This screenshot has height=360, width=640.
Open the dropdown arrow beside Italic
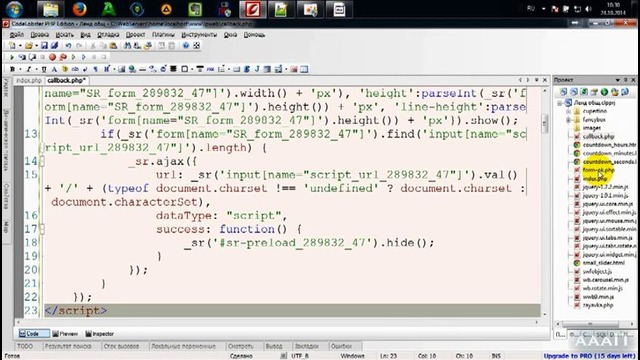pyautogui.click(x=36, y=69)
